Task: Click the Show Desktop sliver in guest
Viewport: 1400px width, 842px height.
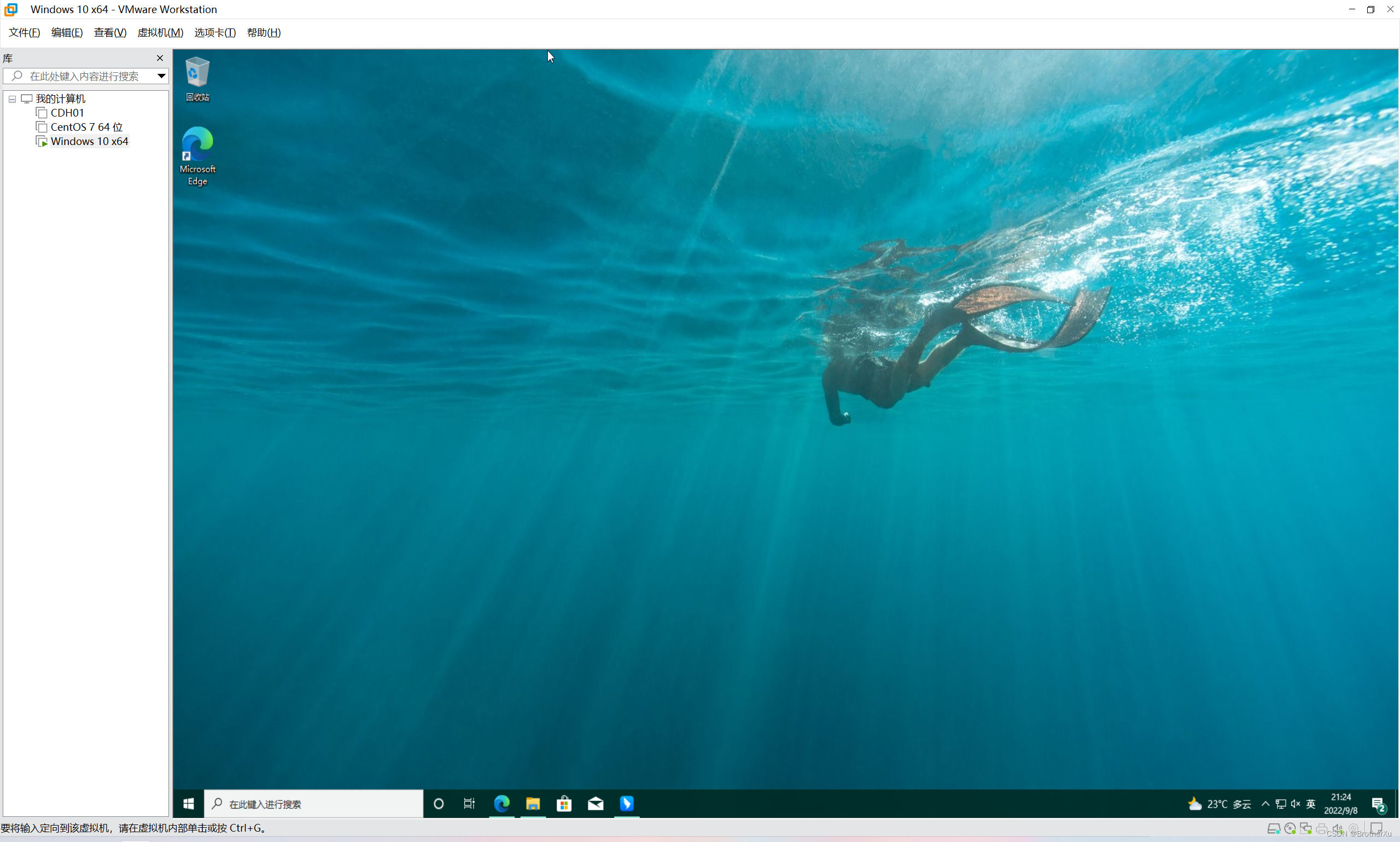Action: tap(1396, 803)
